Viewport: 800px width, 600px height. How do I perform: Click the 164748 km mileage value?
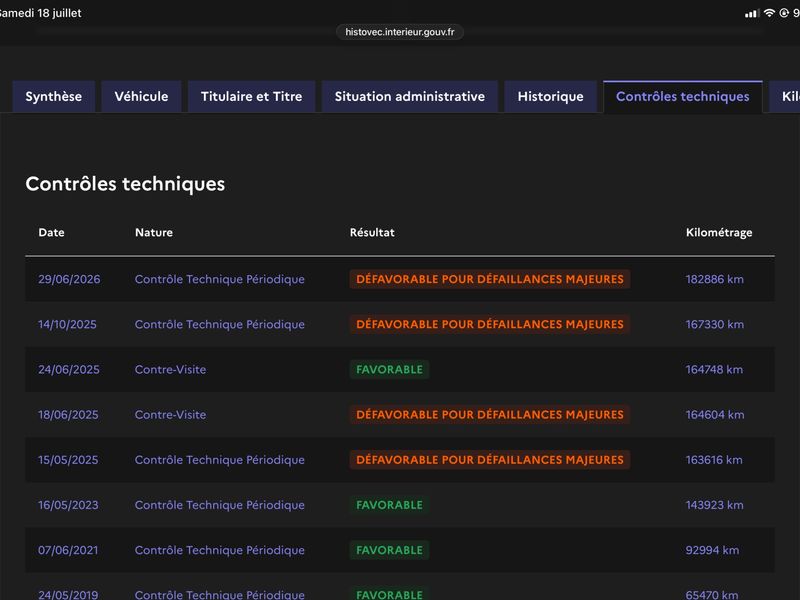[714, 369]
